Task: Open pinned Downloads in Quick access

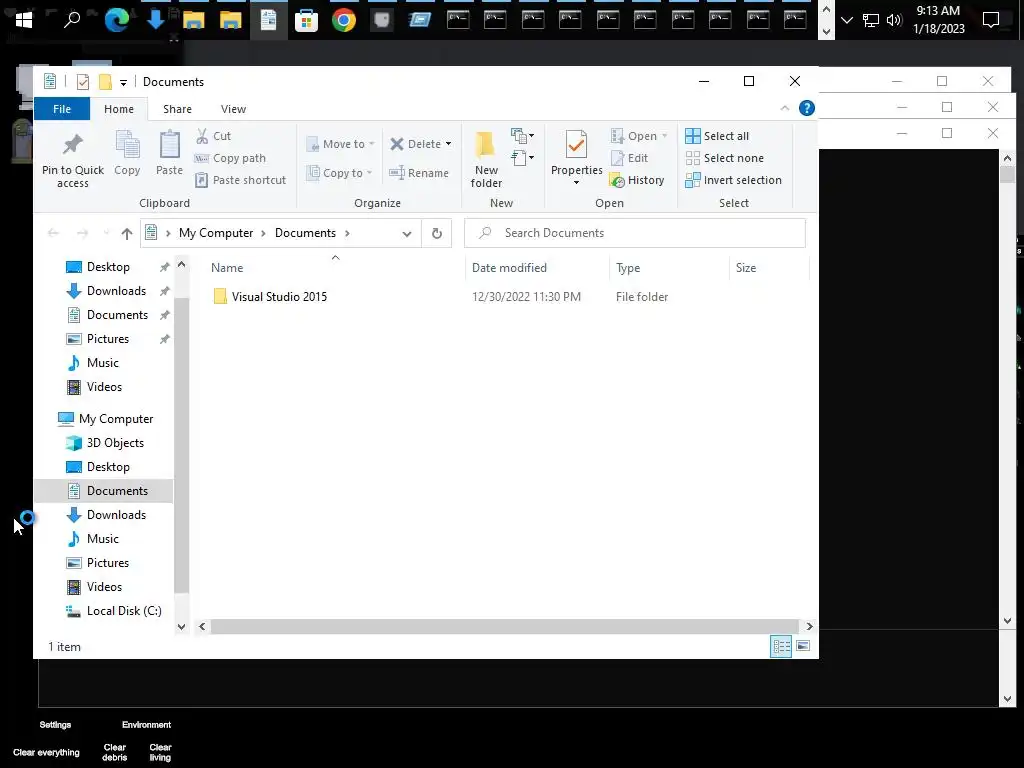Action: pyautogui.click(x=116, y=291)
